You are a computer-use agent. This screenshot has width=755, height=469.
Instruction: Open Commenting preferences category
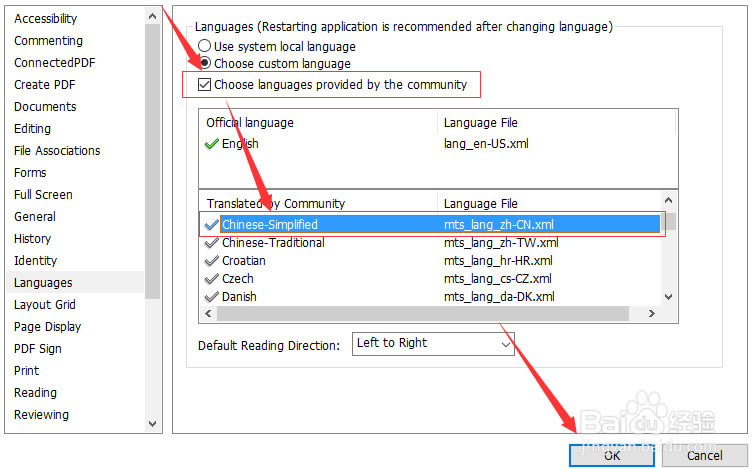tap(48, 41)
